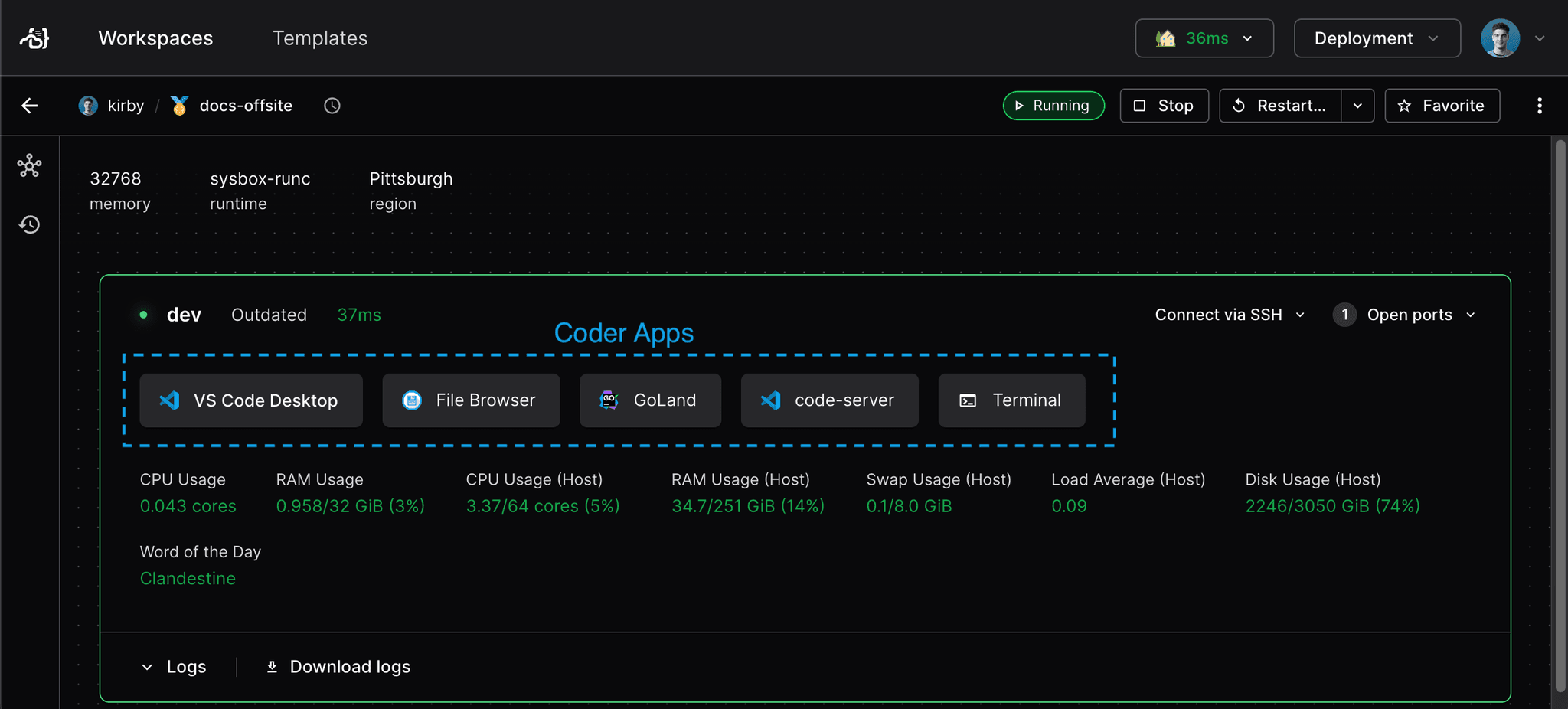
Task: Click Swap Usage (Host) value 0.1/8.0 GiB
Action: click(x=909, y=506)
